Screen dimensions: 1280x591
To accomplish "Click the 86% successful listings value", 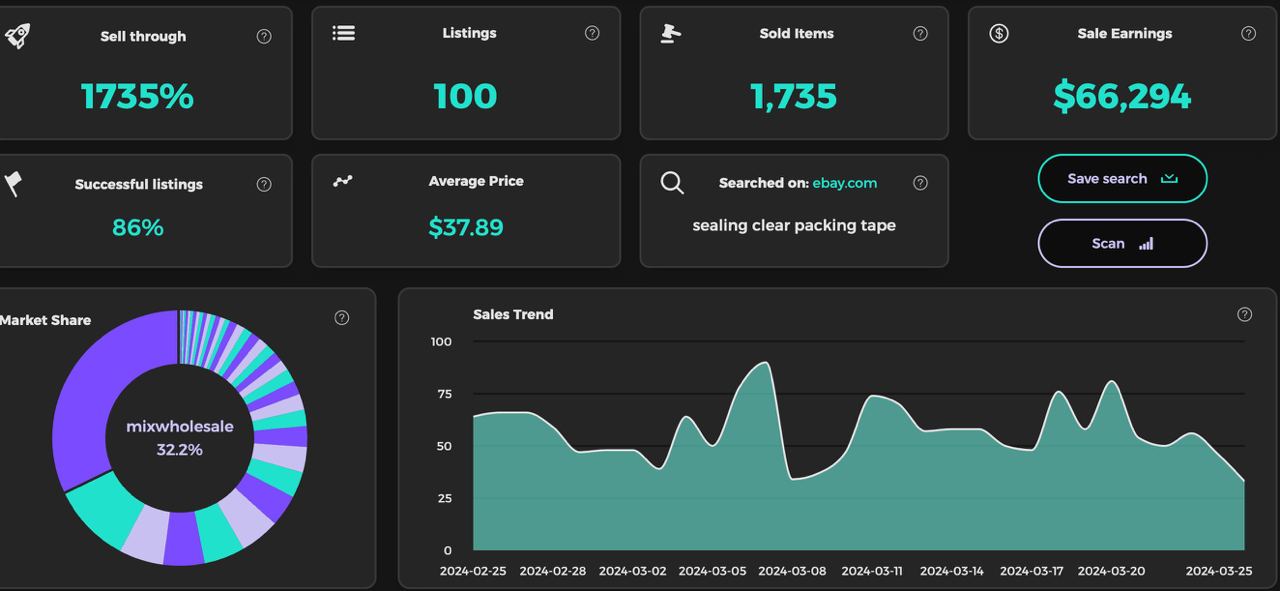I will click(137, 227).
